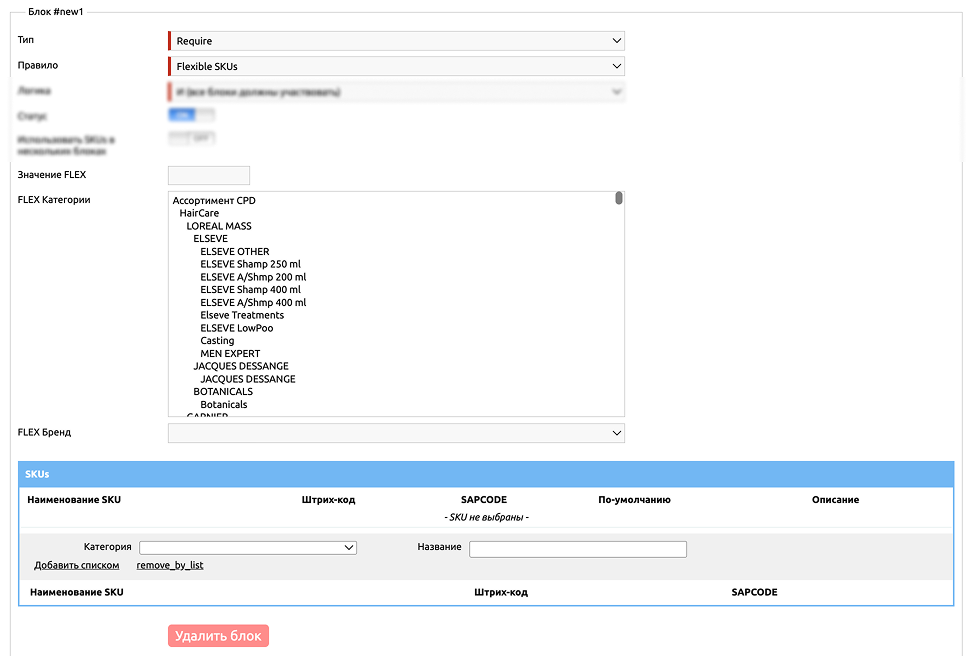The width and height of the screenshot is (972, 656).
Task: Click the Добавить списком link
Action: click(77, 565)
